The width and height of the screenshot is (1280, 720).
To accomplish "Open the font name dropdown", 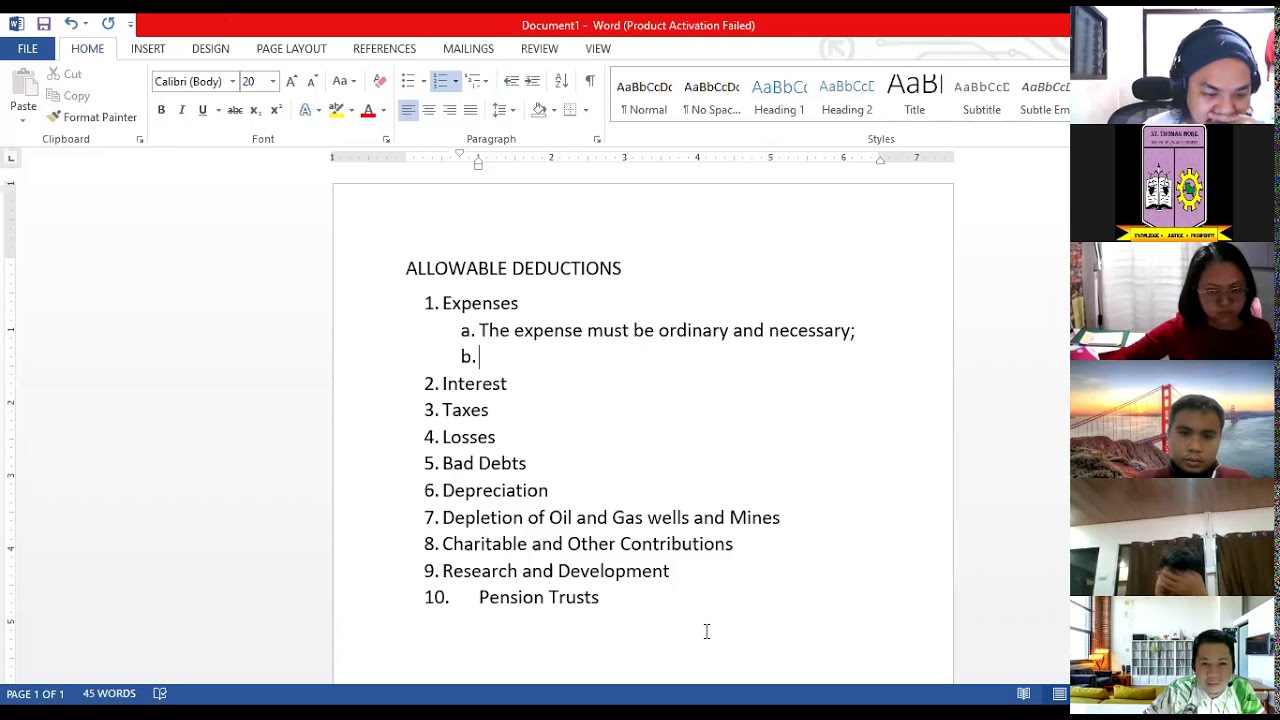I will [232, 82].
